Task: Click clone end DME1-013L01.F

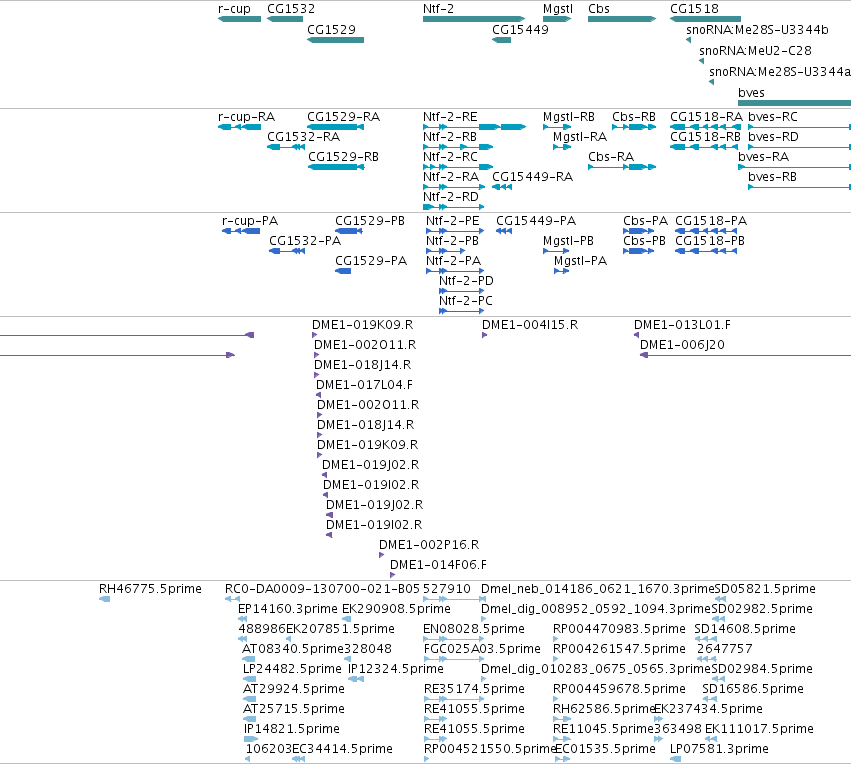Action: coord(682,324)
